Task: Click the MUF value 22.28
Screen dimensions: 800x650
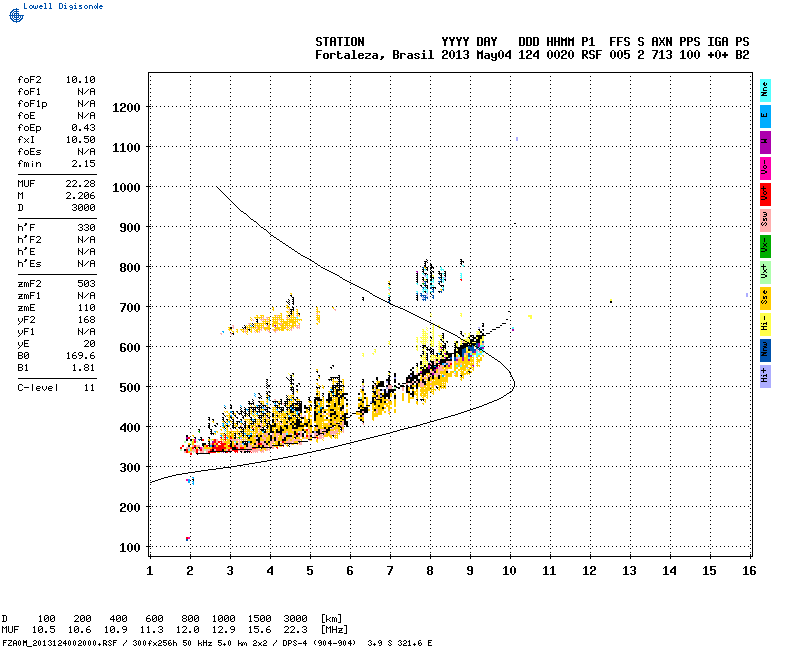Action: pyautogui.click(x=80, y=184)
